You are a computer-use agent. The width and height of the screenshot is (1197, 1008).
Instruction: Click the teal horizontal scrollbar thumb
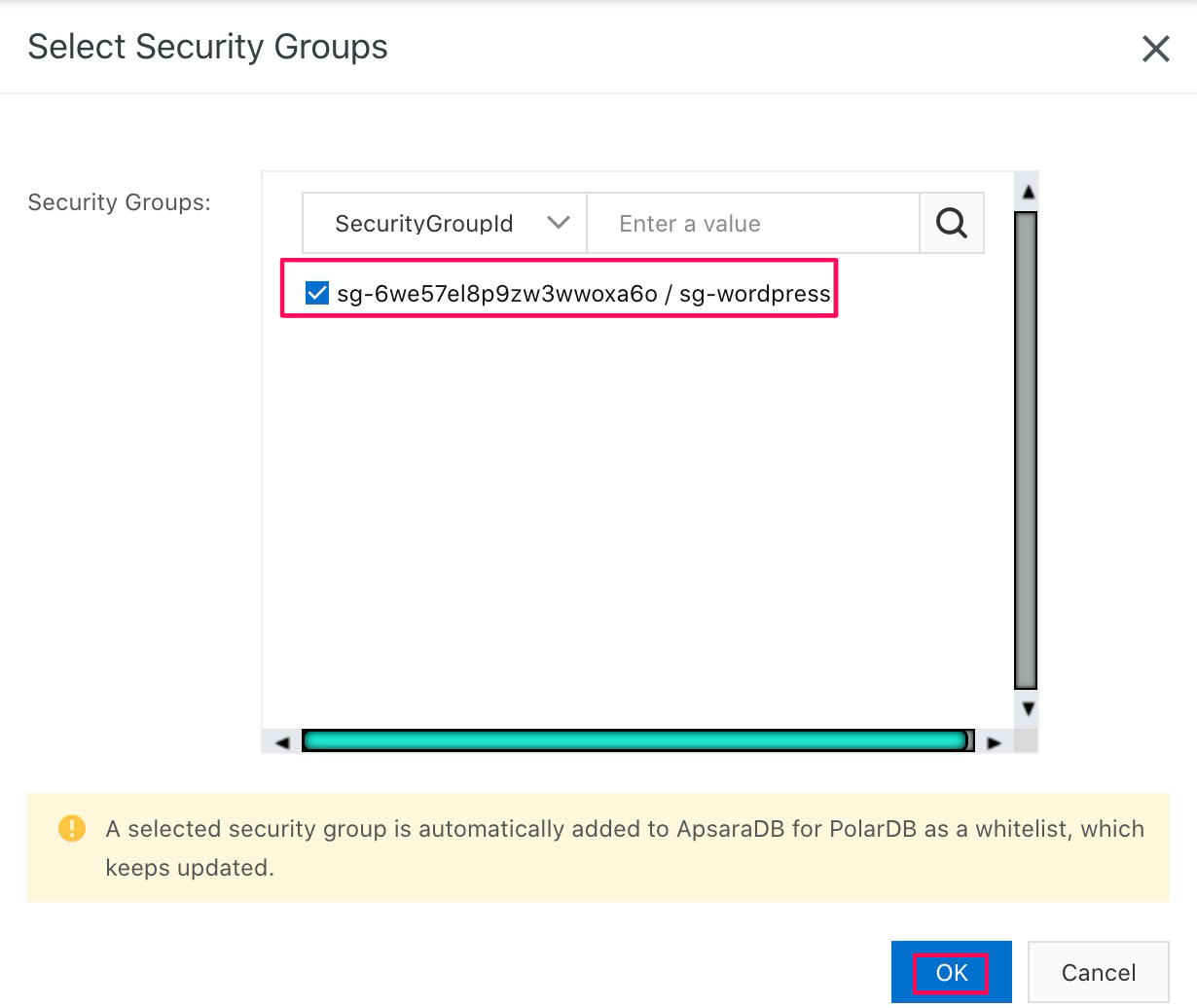click(637, 741)
